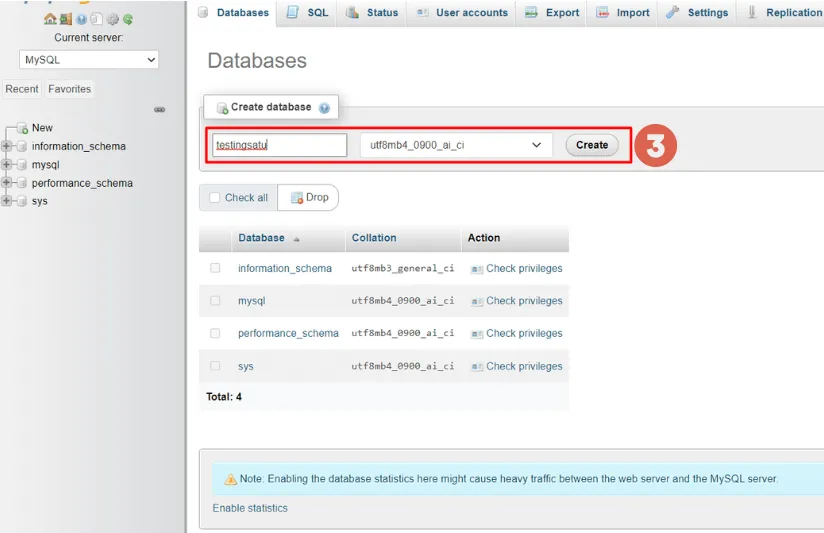Open the Export tab
The image size is (824, 533).
tap(552, 13)
